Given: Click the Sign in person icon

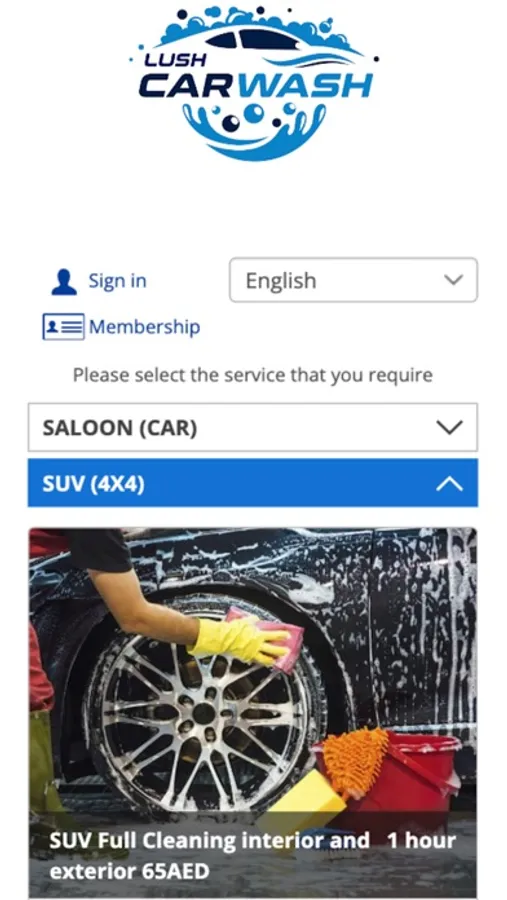Looking at the screenshot, I should point(64,282).
